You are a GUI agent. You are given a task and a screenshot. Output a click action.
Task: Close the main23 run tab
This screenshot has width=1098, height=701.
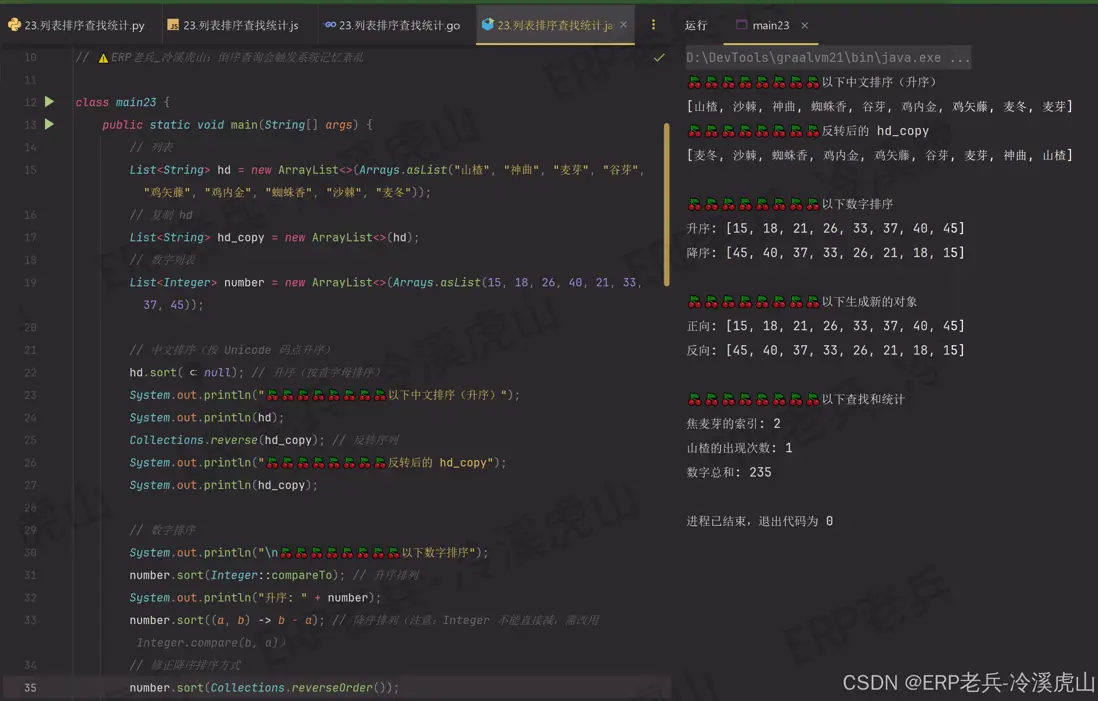(x=805, y=25)
